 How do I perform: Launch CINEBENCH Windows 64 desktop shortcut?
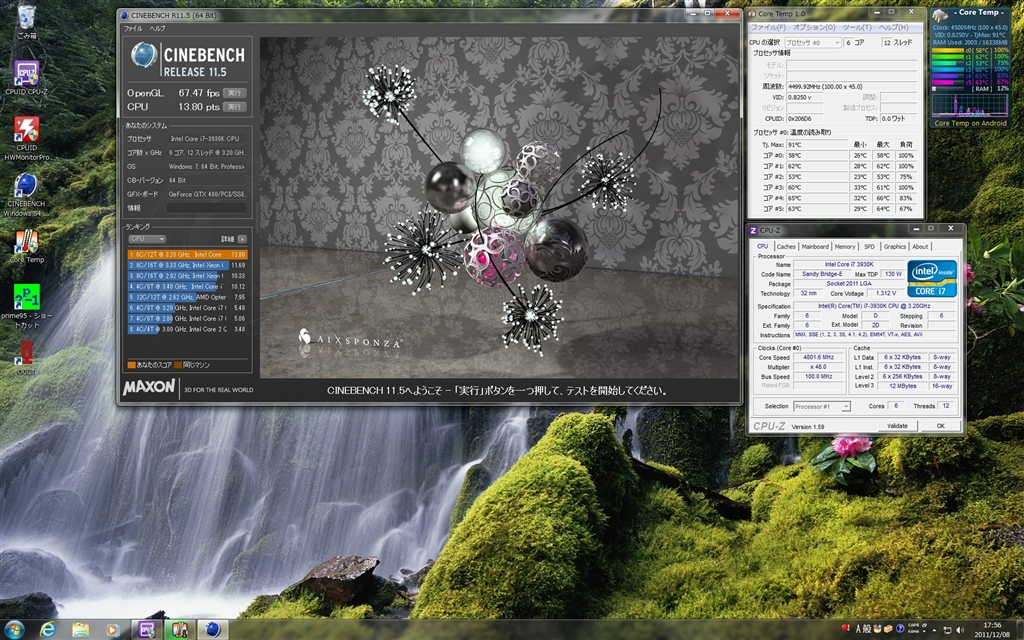27,191
